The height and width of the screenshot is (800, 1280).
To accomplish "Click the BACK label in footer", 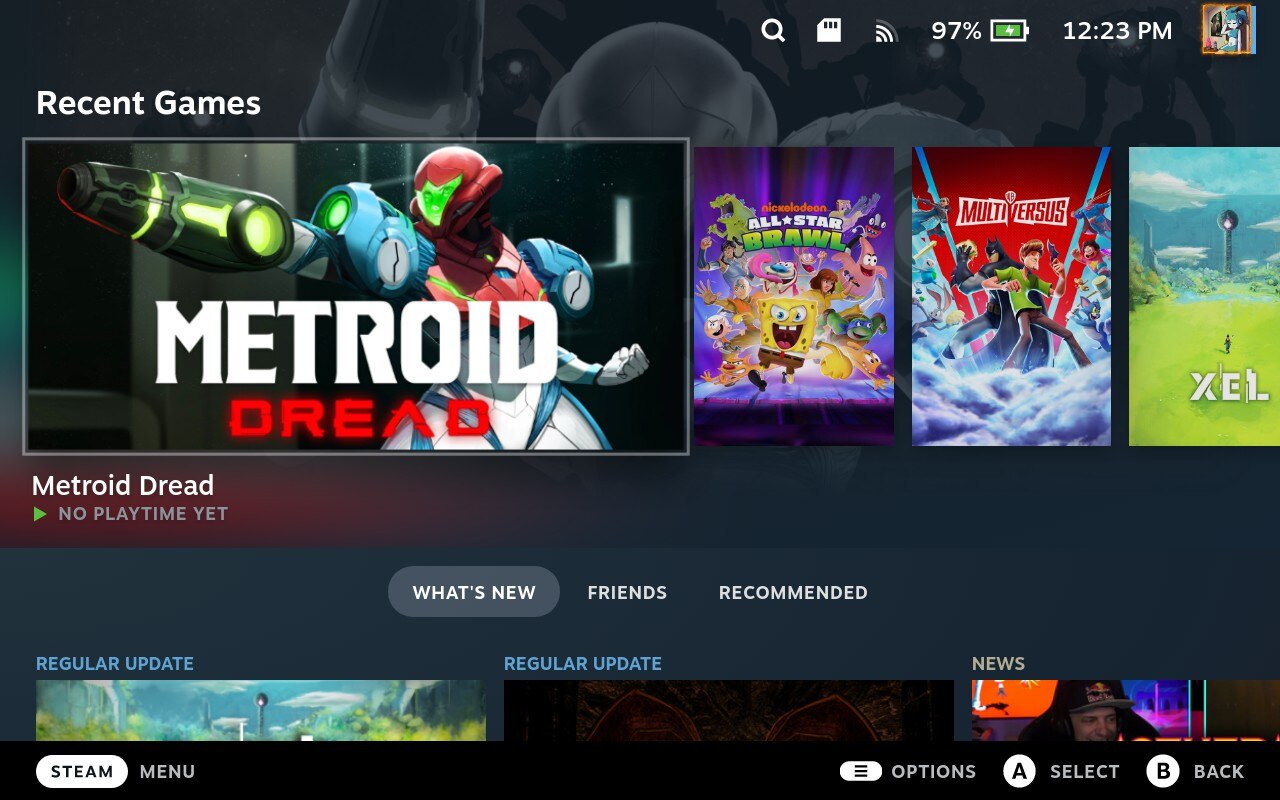I will coord(1219,772).
